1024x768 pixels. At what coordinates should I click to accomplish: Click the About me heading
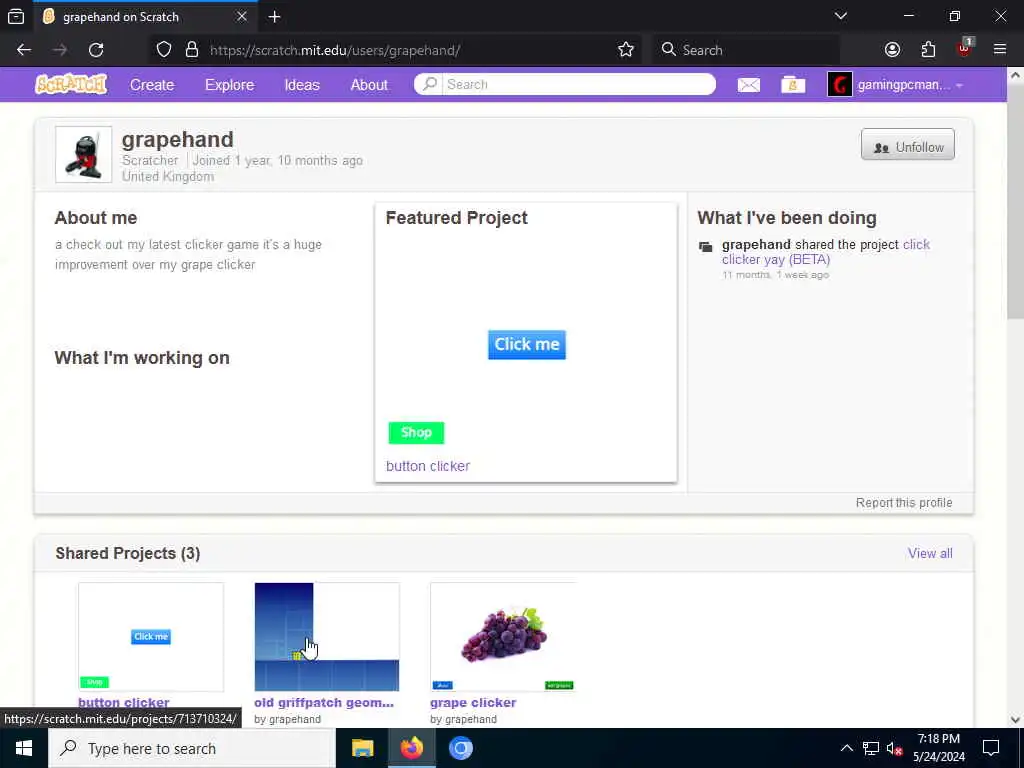coord(96,218)
